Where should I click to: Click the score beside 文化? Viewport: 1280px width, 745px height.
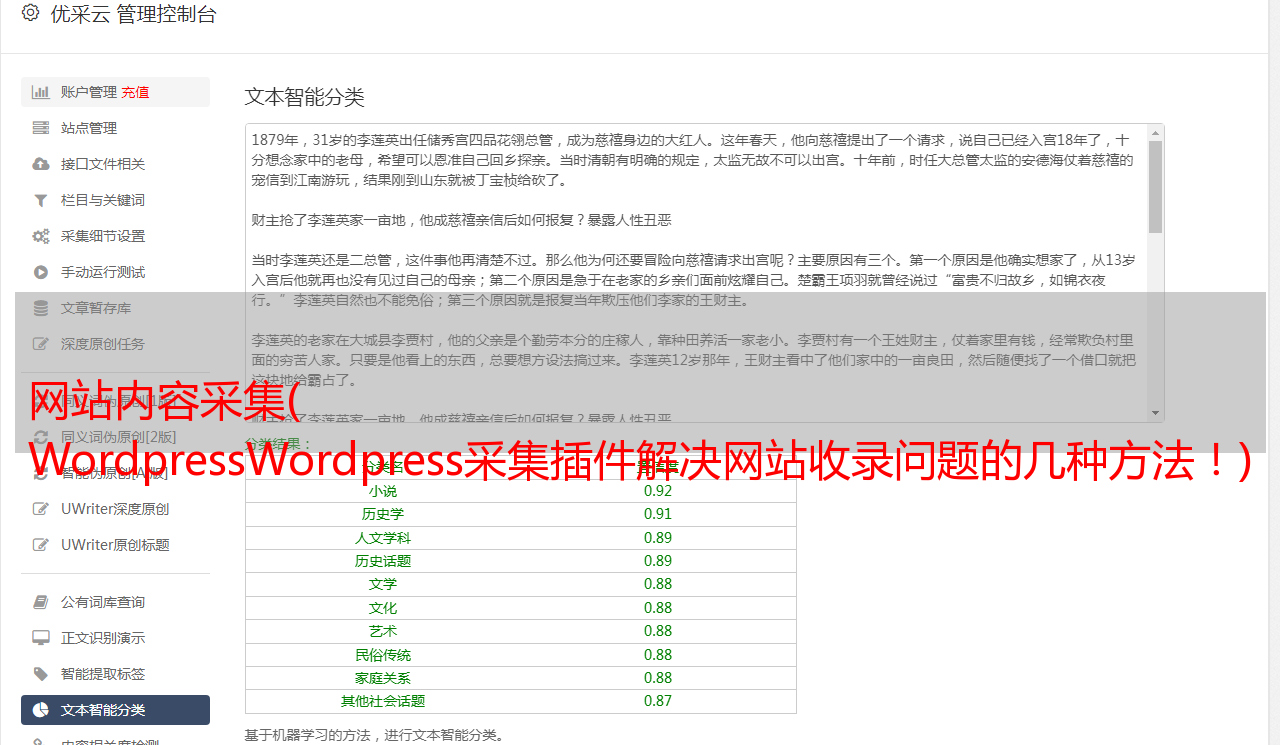point(658,608)
